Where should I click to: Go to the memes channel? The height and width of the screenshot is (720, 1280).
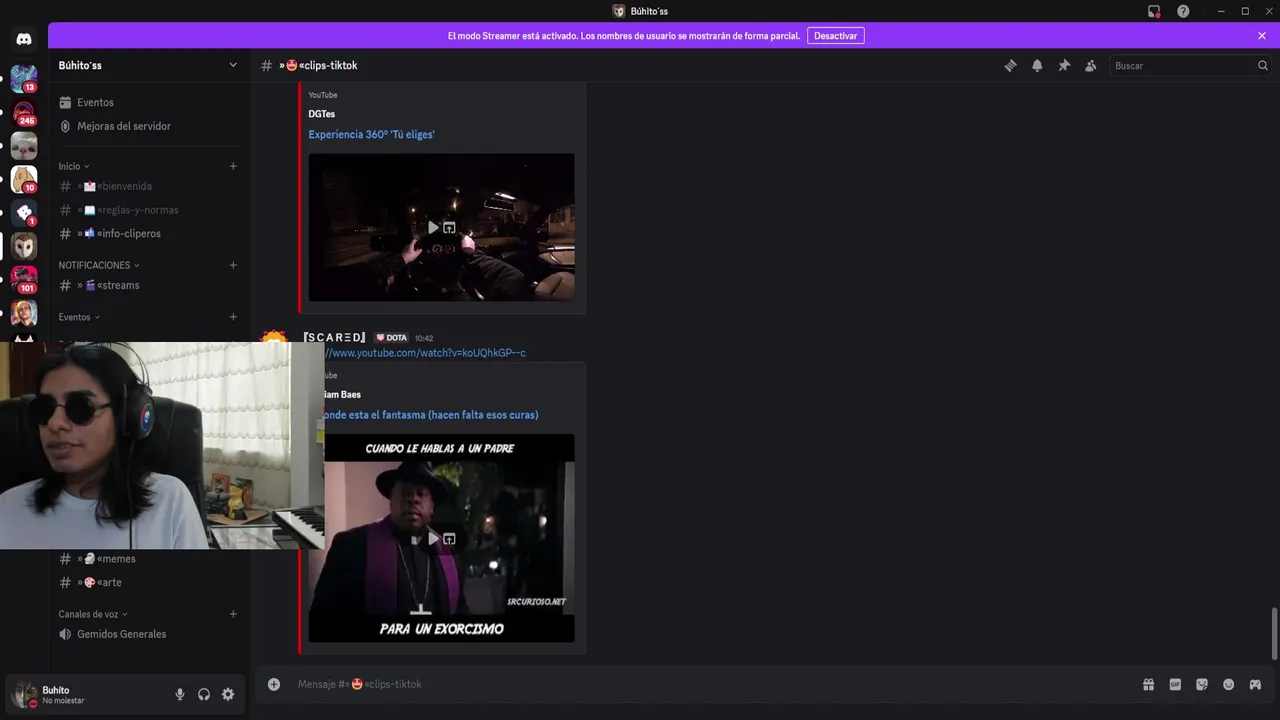click(x=148, y=559)
